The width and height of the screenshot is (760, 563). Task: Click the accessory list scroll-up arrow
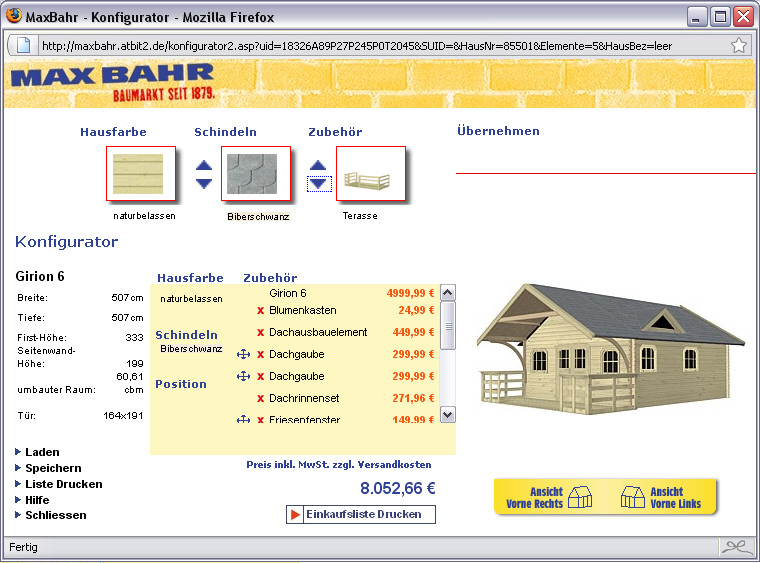click(447, 293)
